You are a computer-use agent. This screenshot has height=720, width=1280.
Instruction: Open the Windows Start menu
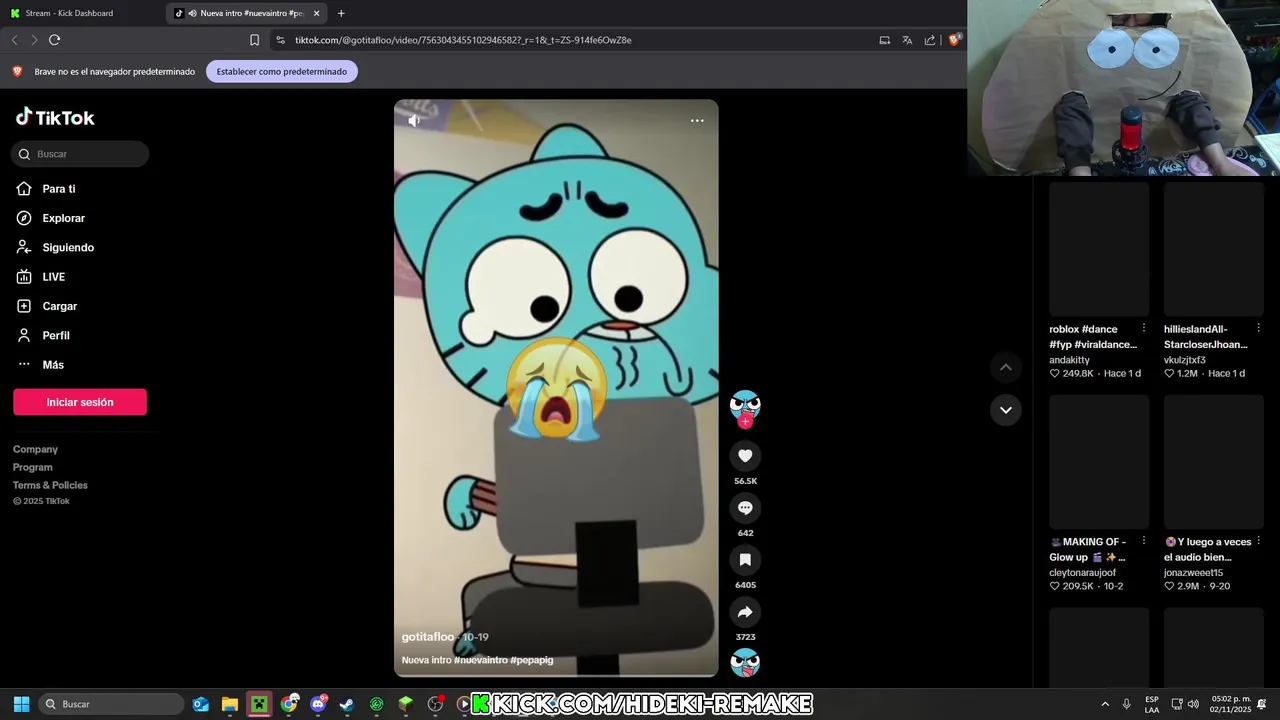21,704
